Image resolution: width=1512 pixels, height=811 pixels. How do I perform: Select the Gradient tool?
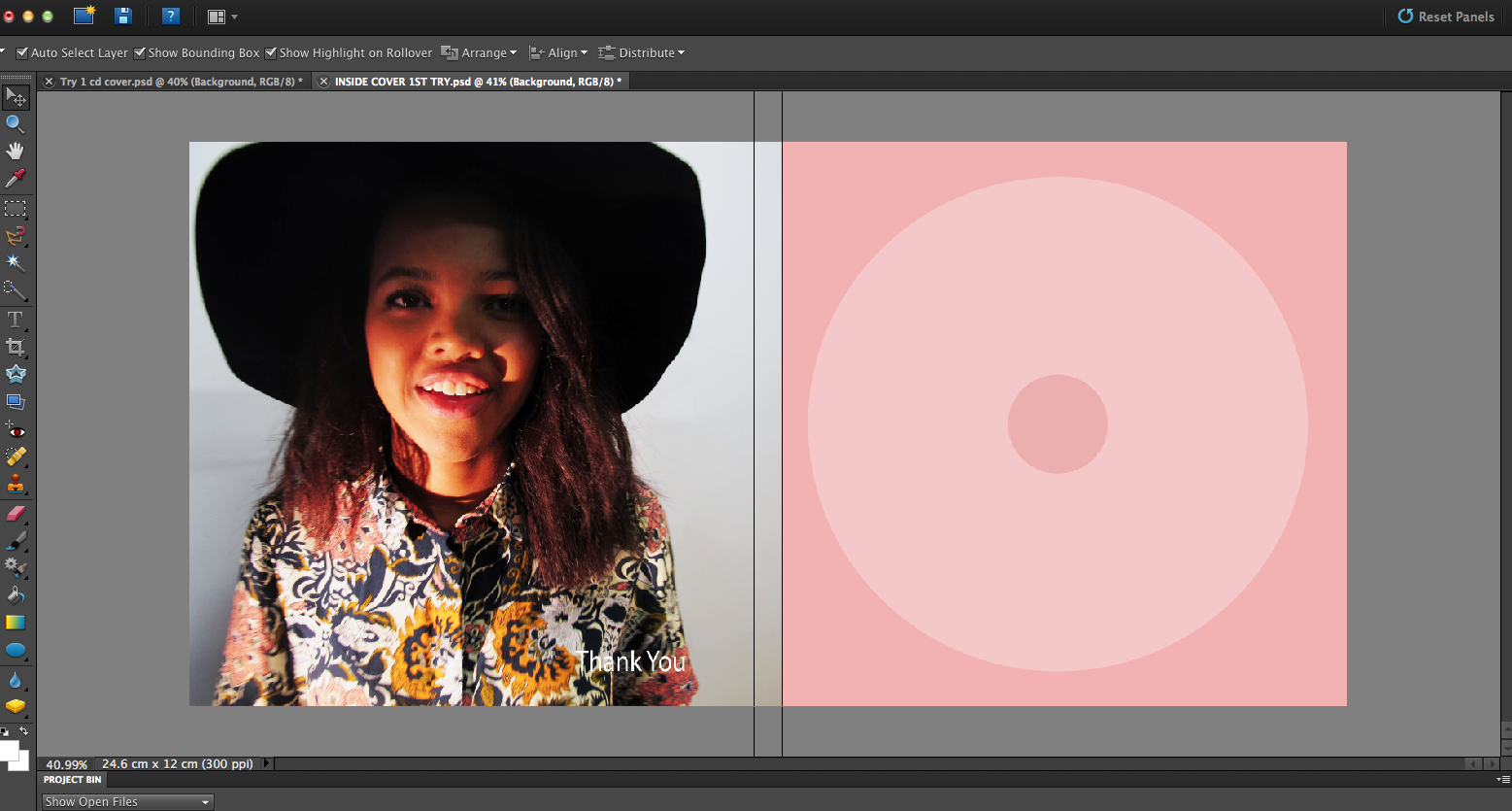(16, 623)
